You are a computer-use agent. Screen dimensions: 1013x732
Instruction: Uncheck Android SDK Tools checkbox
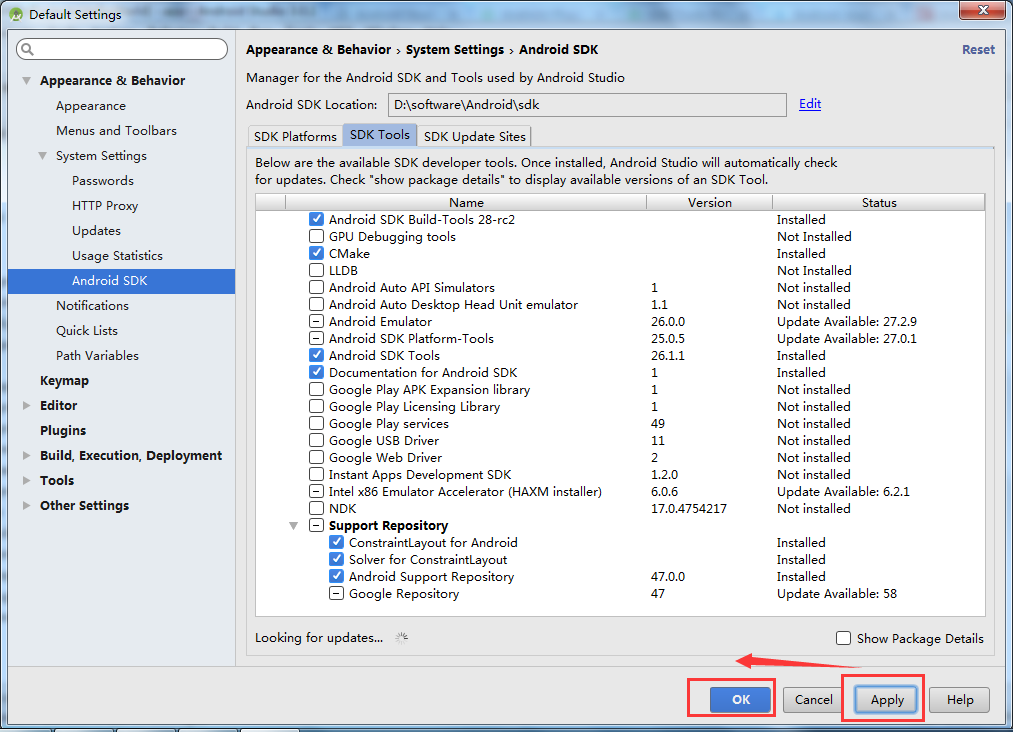317,355
